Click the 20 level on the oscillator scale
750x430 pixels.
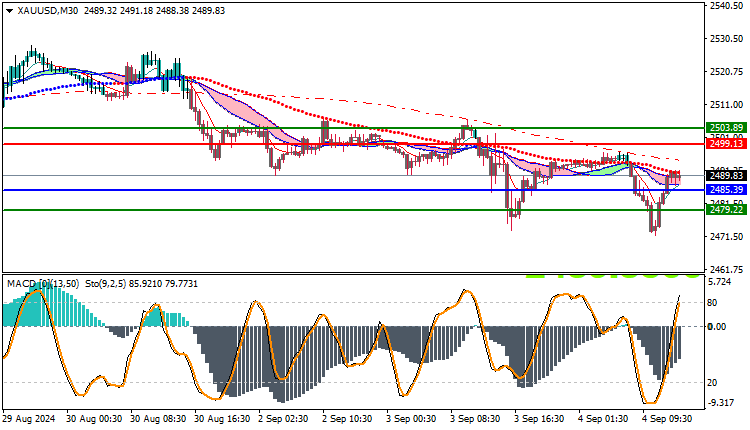(x=712, y=383)
